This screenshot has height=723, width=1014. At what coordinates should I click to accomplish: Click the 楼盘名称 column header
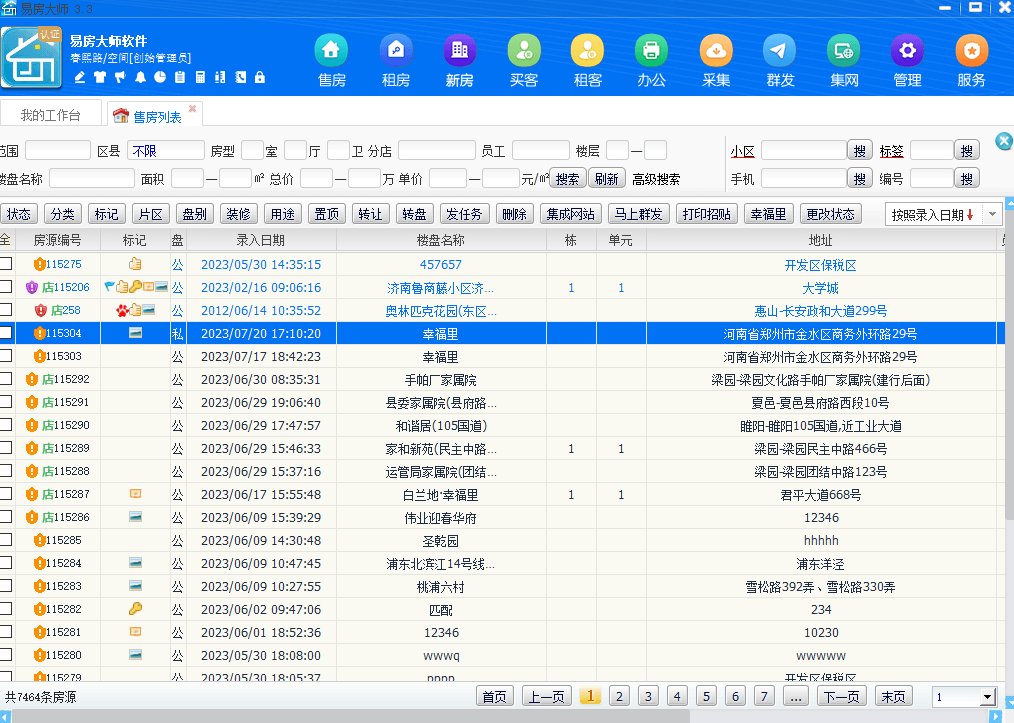(x=441, y=240)
